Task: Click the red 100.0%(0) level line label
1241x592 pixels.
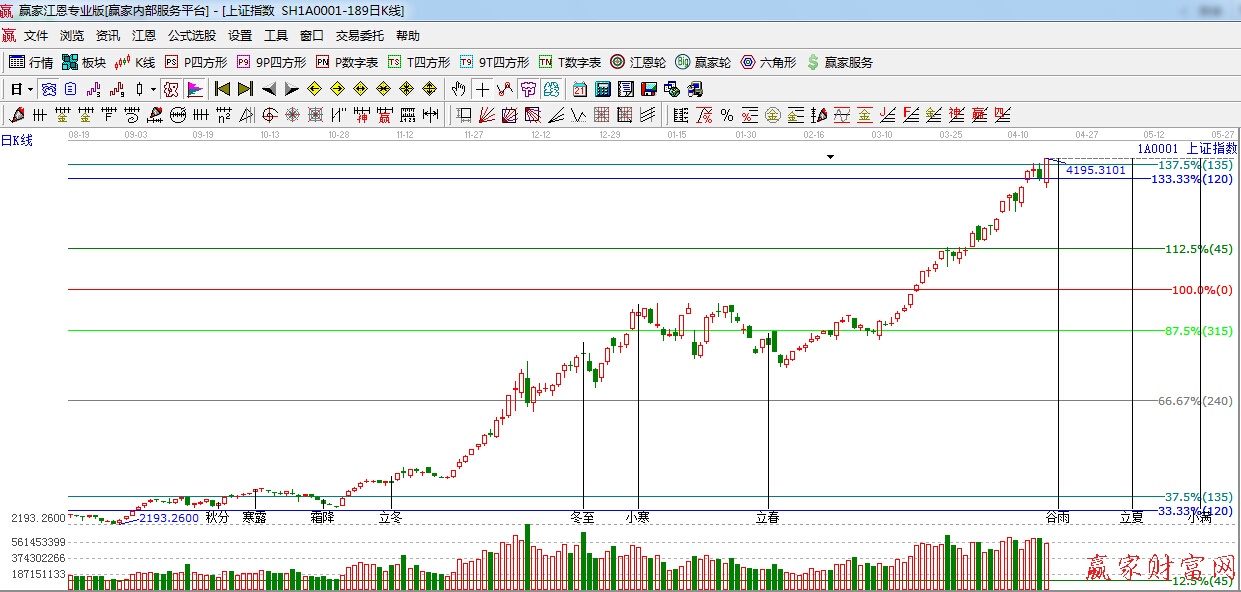Action: [1201, 290]
